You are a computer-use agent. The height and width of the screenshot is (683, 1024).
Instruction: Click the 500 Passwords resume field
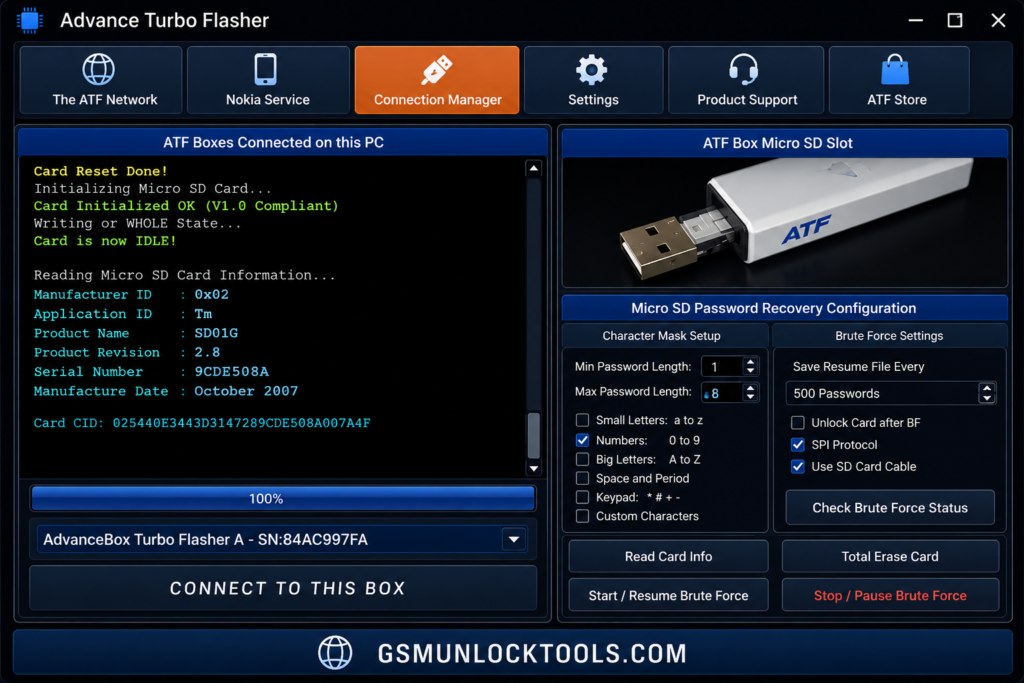882,393
